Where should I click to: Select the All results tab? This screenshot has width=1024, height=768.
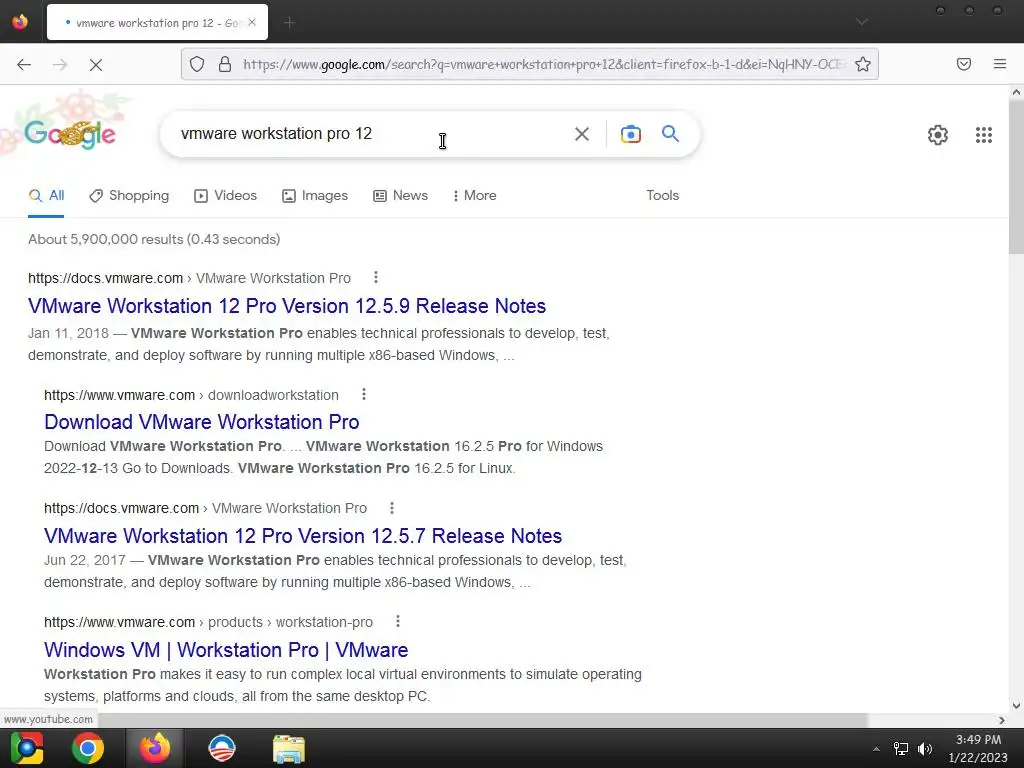point(46,195)
